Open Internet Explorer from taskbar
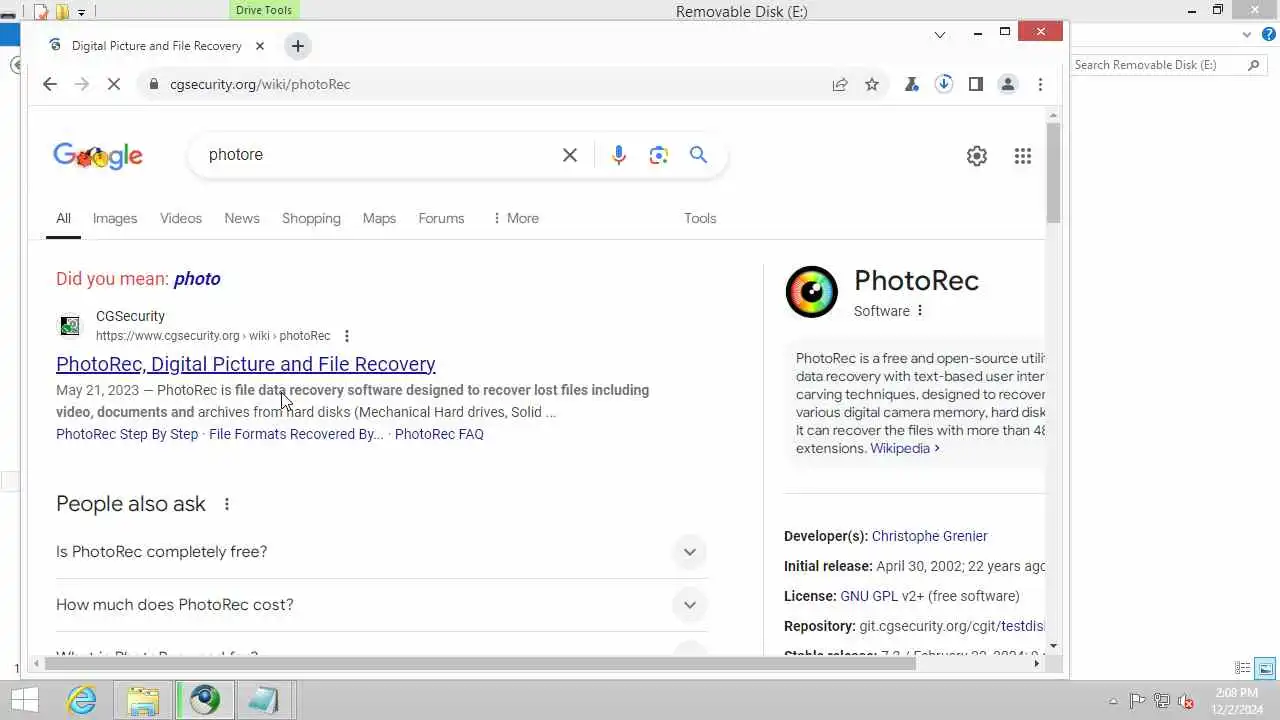The height and width of the screenshot is (720, 1280). 81,700
